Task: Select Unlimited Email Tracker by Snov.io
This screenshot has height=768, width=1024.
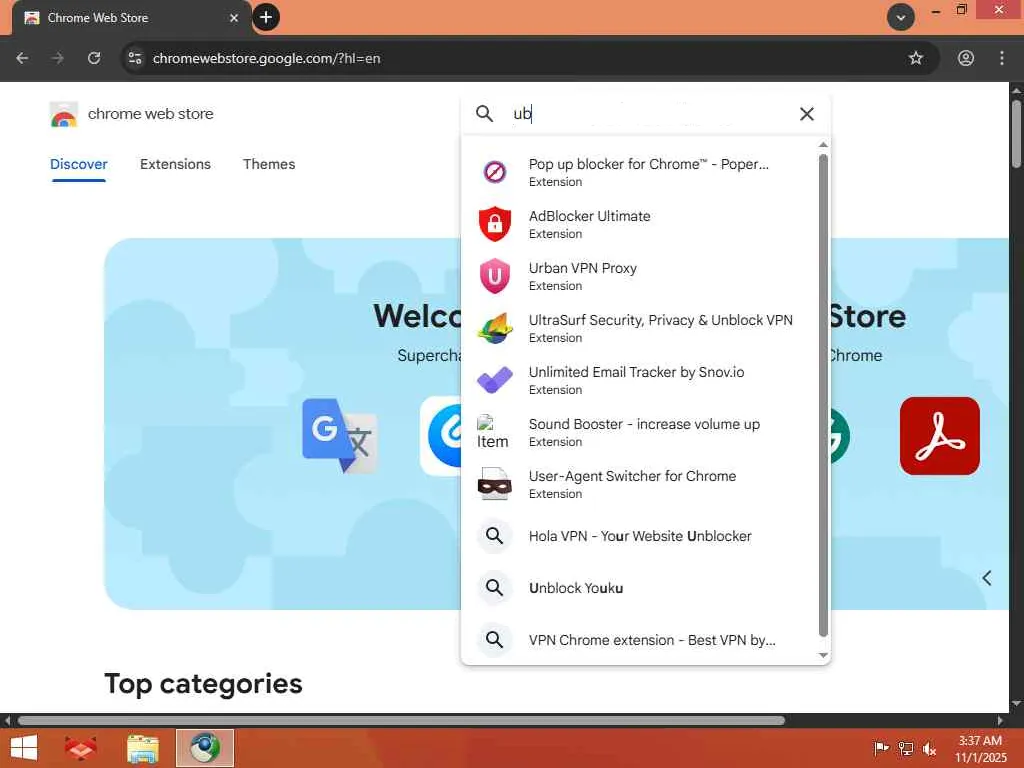Action: [640, 380]
